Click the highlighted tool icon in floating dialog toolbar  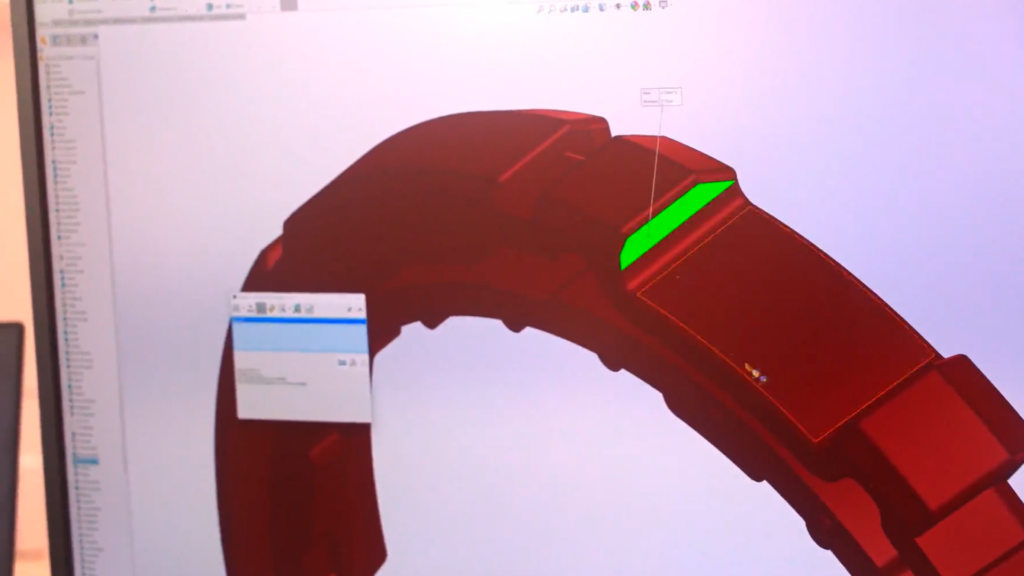(261, 308)
